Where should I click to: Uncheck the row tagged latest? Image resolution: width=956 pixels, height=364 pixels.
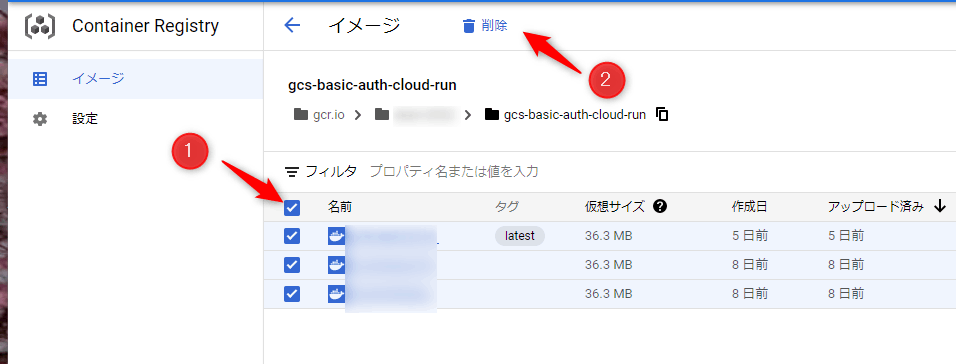292,236
